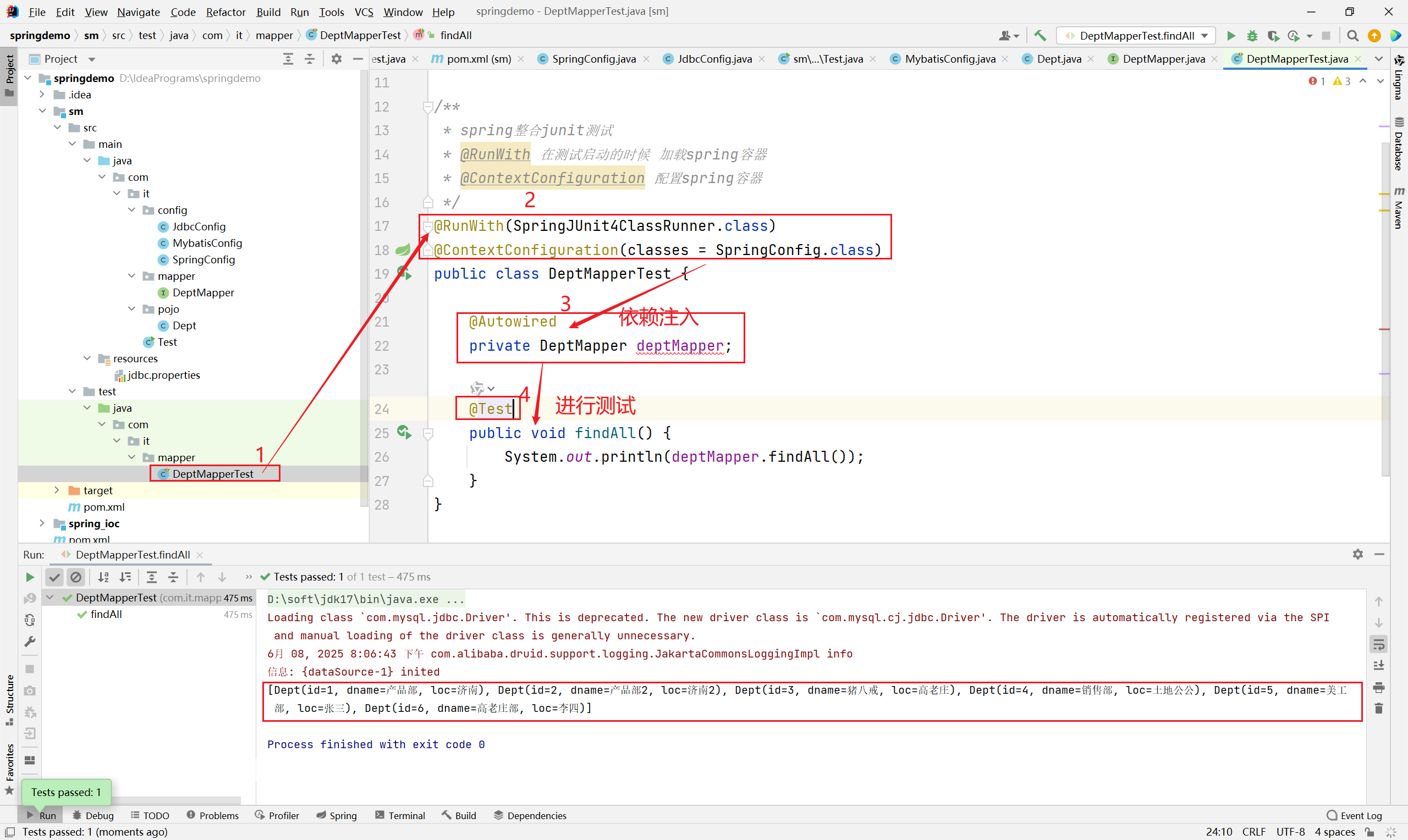Rerun the tests with the green Run icon in the Run panel
Viewport: 1408px width, 840px height.
(x=30, y=577)
